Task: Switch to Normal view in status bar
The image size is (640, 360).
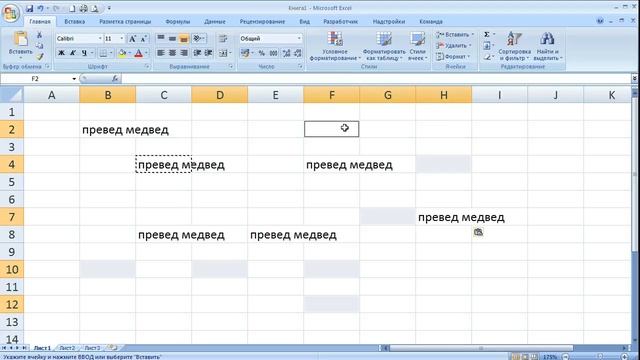Action: [516, 357]
